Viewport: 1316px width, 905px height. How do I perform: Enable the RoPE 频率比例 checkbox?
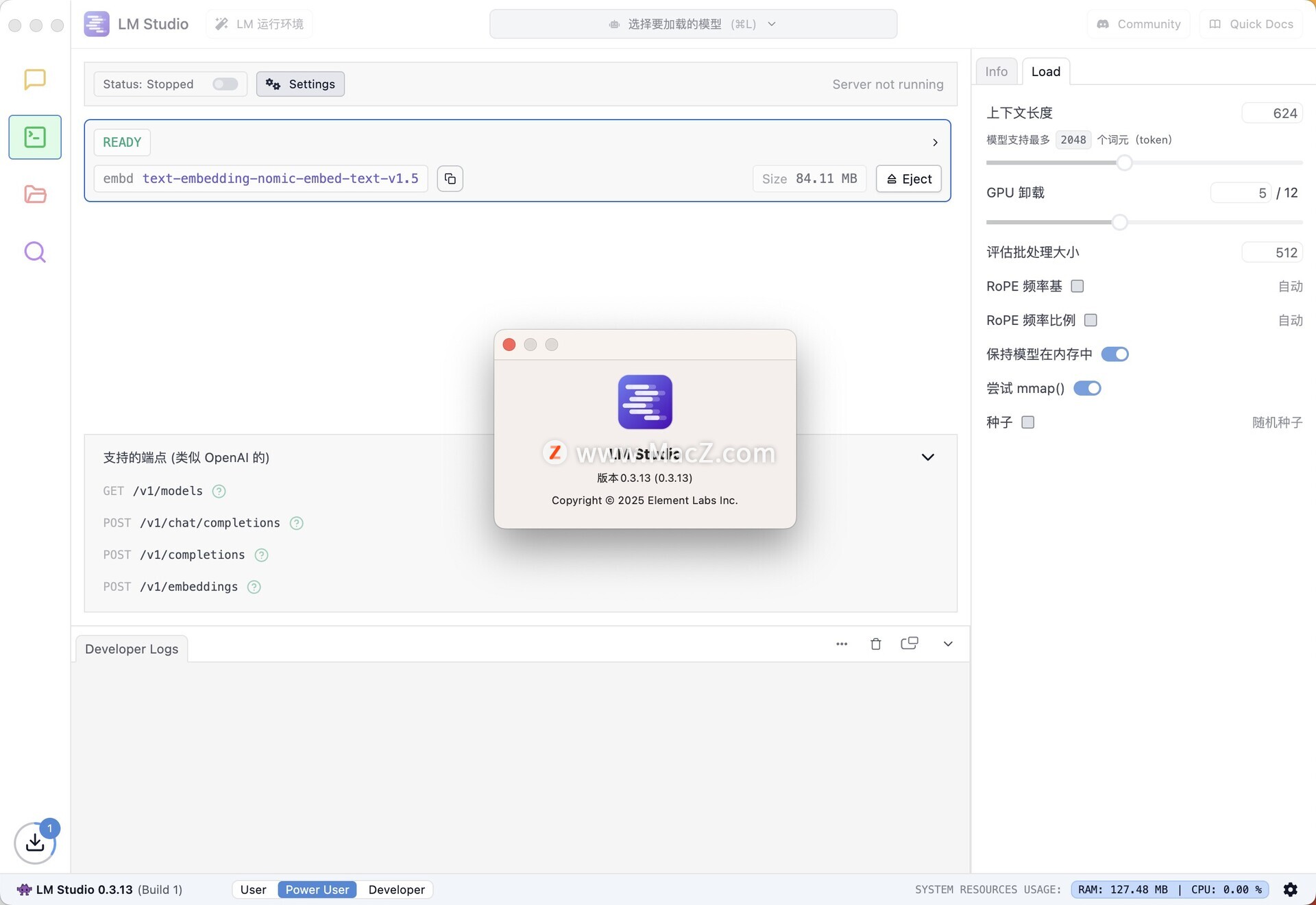coord(1090,320)
